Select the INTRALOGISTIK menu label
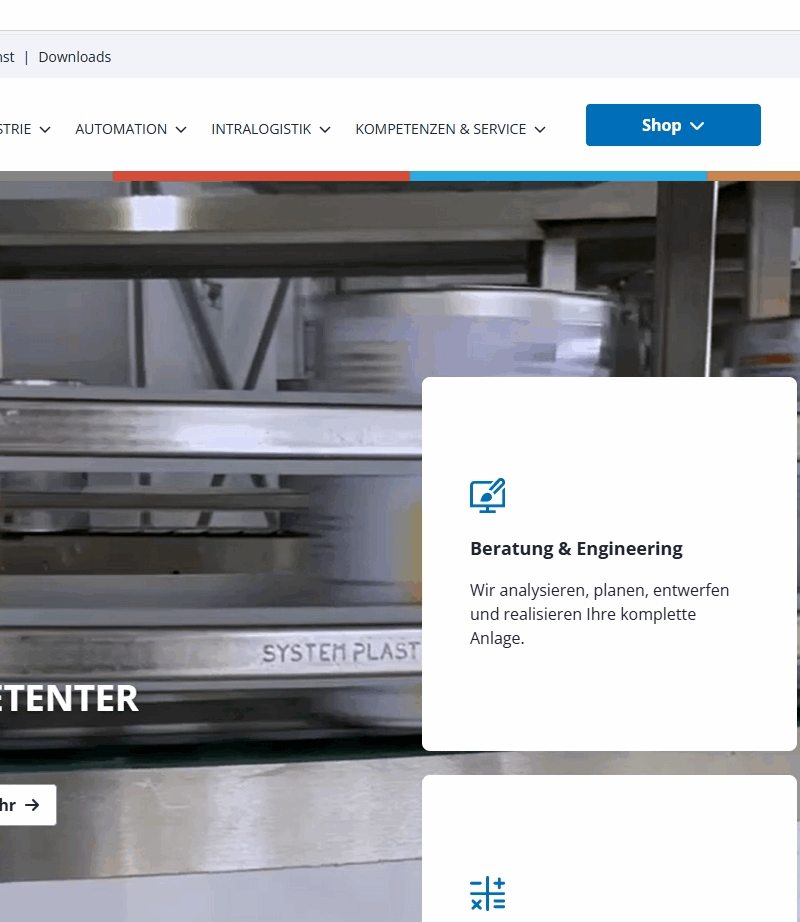The width and height of the screenshot is (800, 922). coord(261,129)
